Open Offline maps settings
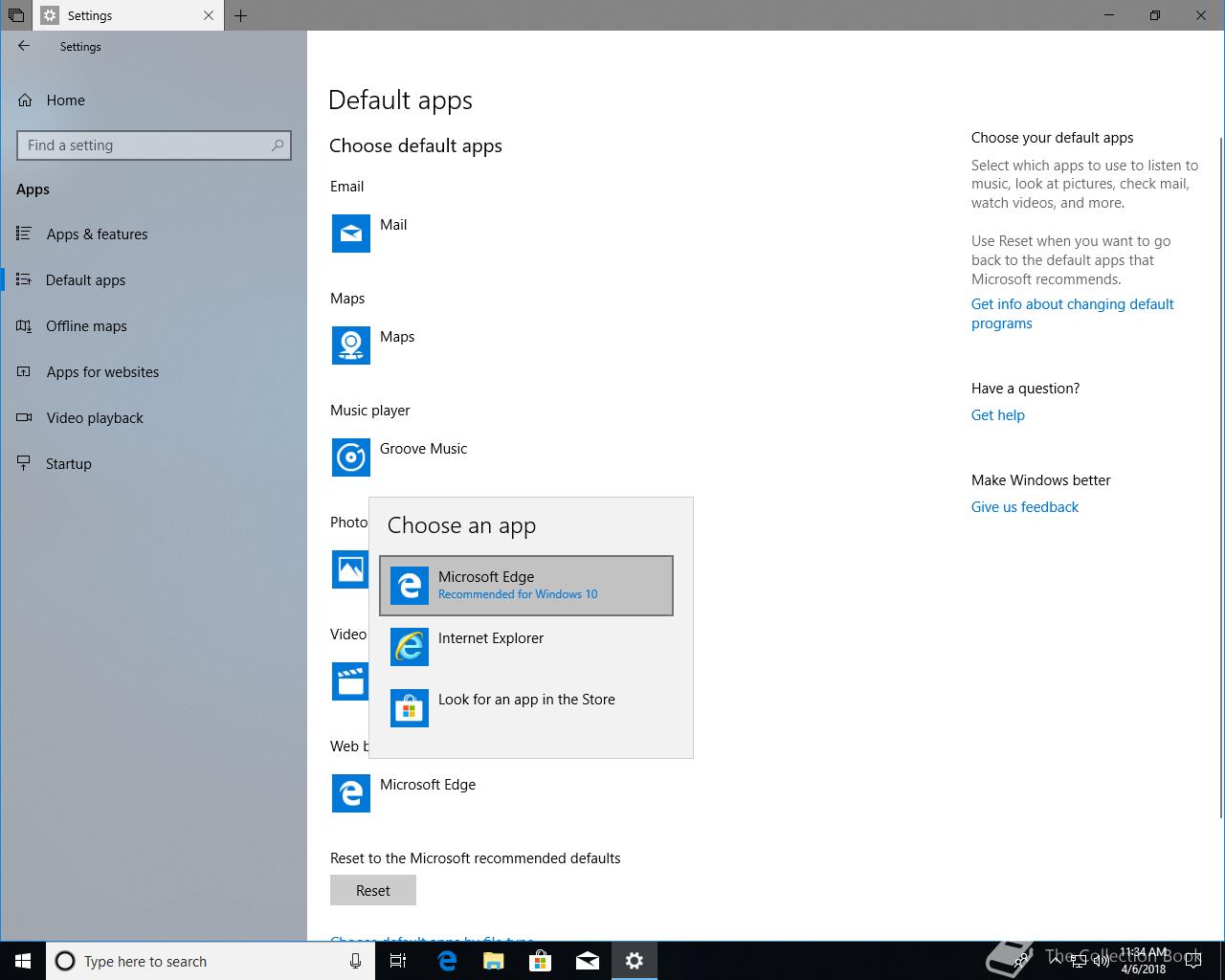 (153, 326)
